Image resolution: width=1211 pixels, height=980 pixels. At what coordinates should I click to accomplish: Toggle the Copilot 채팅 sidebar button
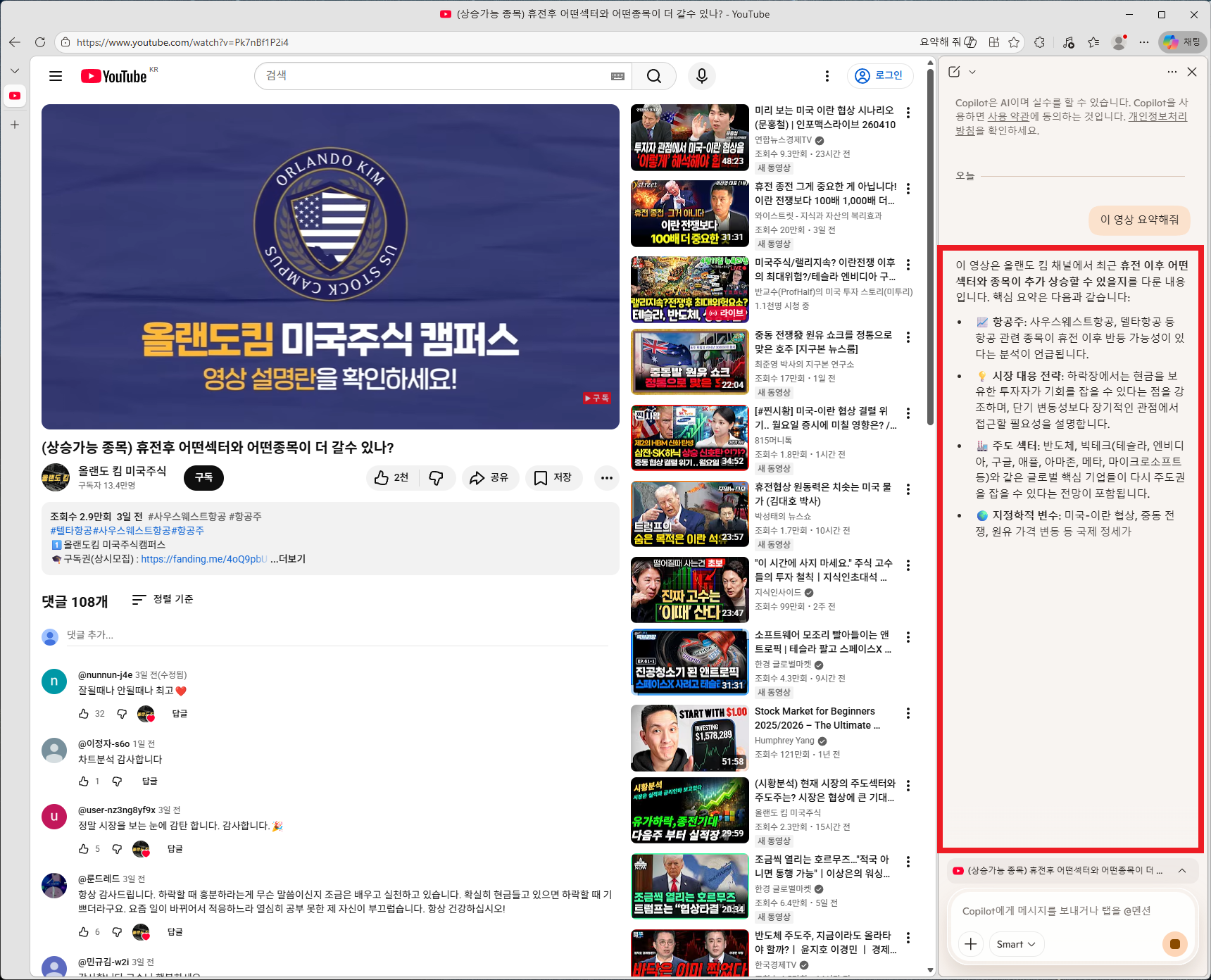tap(1183, 42)
